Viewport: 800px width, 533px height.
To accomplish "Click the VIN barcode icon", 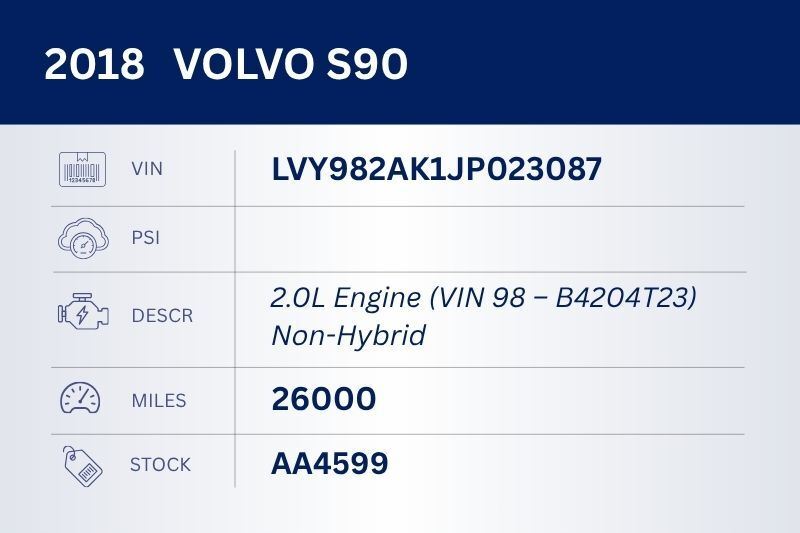I will click(82, 169).
